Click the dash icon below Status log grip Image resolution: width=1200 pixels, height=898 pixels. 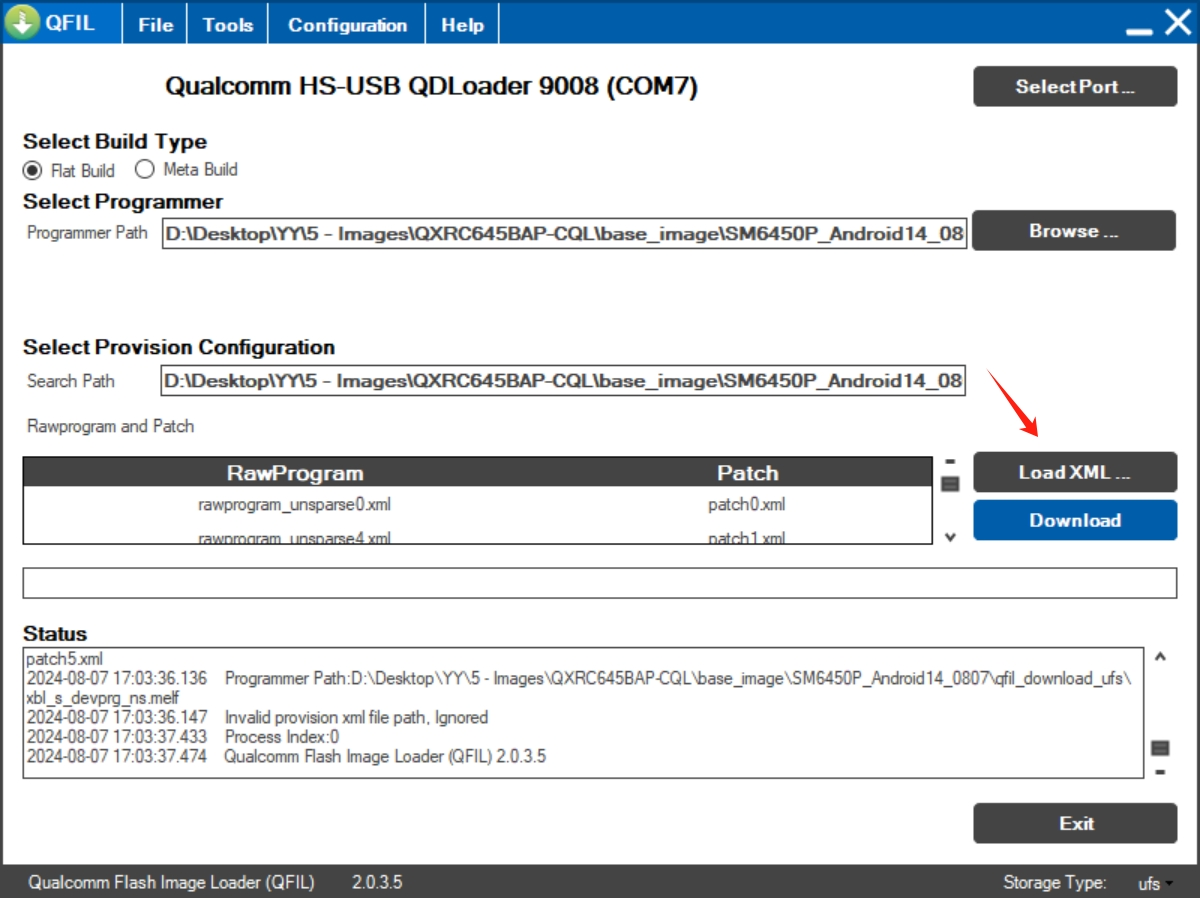1160,771
